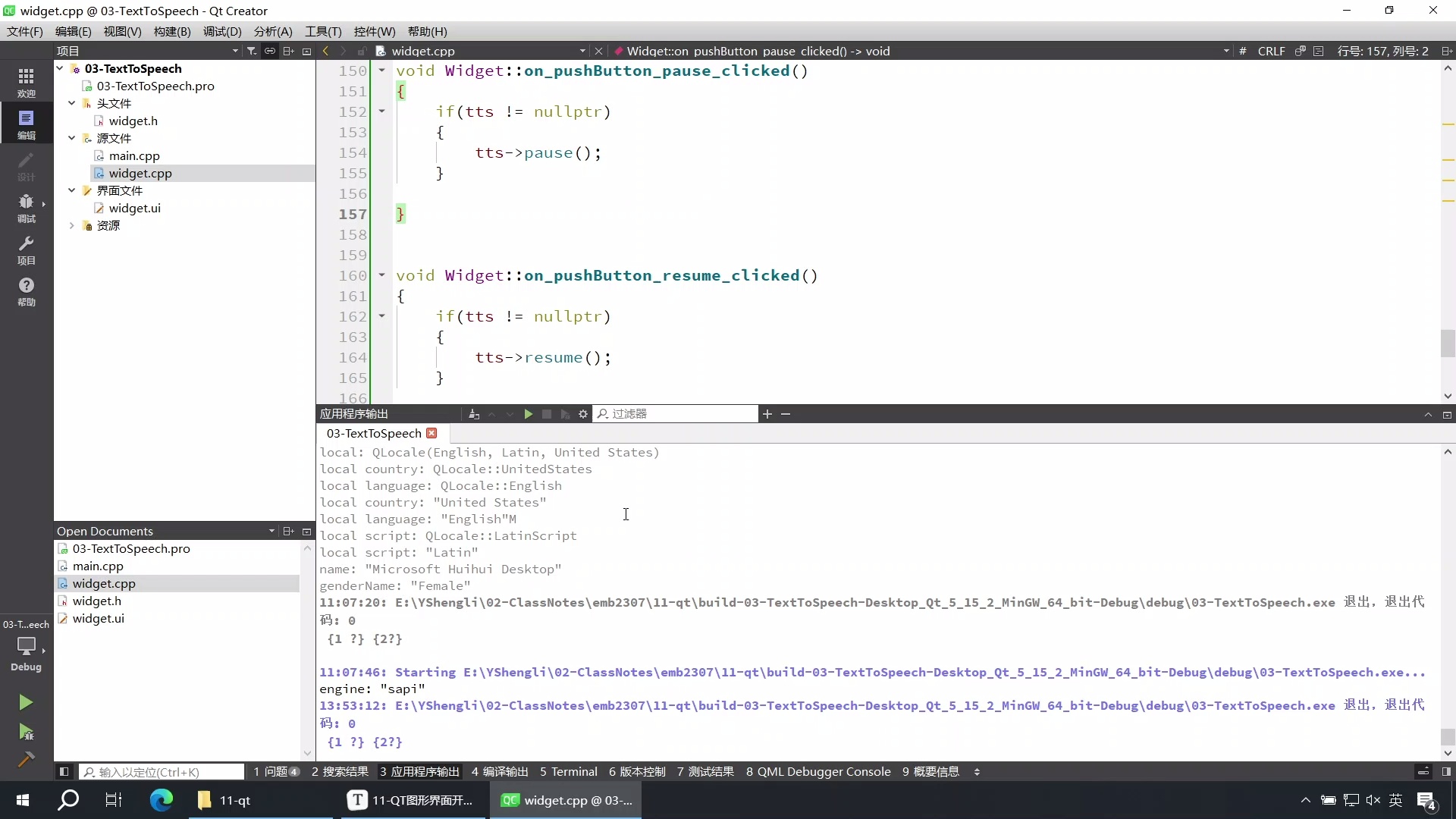Open application output settings gear
This screenshot has height=819, width=1456.
pos(583,414)
